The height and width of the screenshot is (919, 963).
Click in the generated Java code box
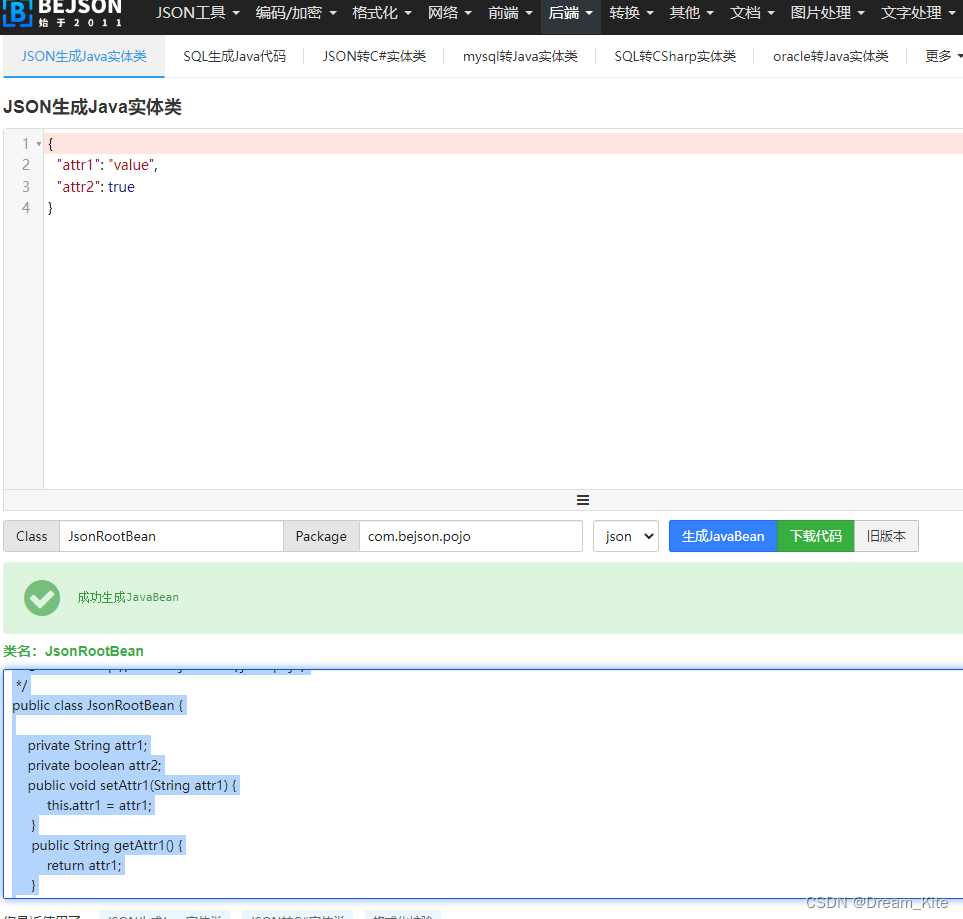tap(483, 784)
